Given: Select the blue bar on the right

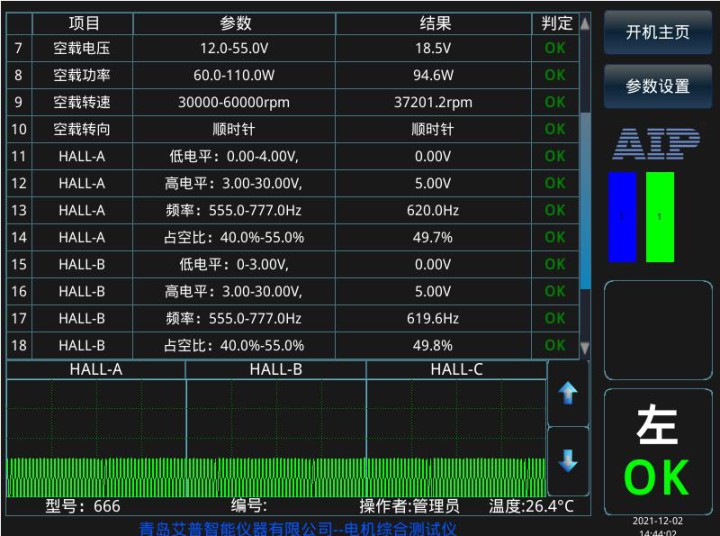Looking at the screenshot, I should [623, 217].
